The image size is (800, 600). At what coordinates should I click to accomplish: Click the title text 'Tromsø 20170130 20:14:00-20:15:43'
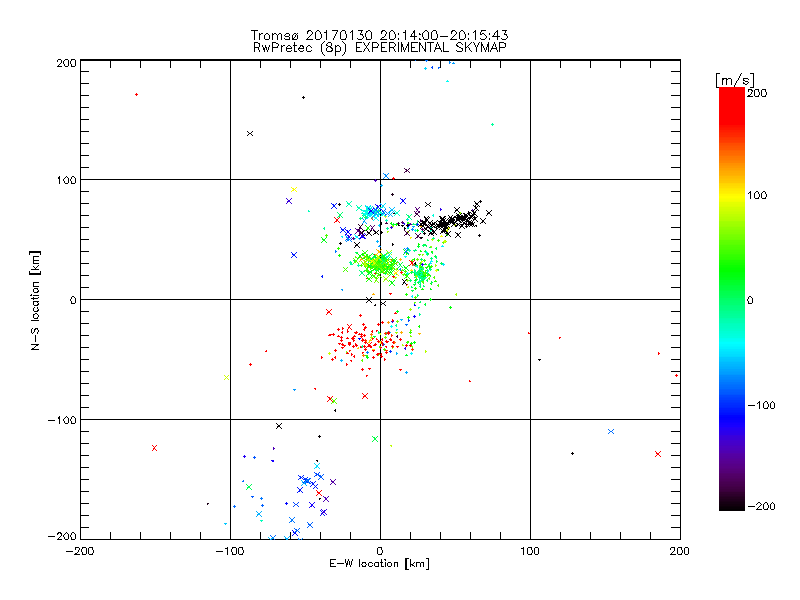[x=379, y=35]
